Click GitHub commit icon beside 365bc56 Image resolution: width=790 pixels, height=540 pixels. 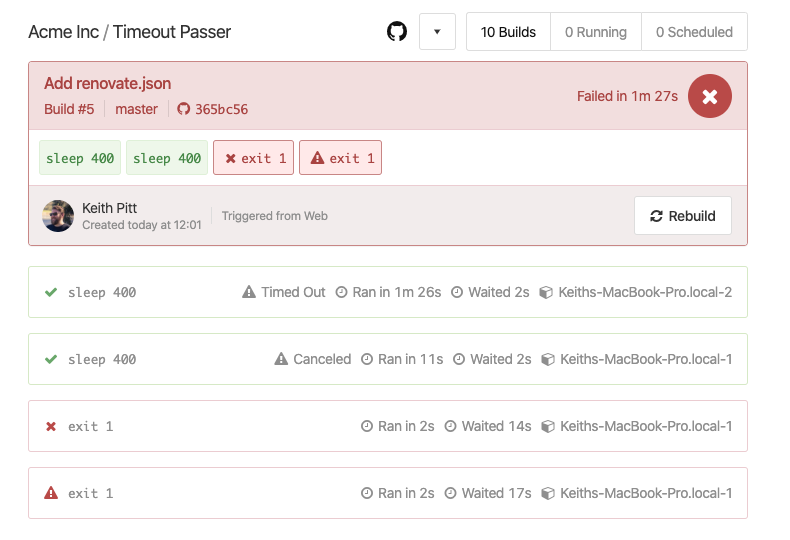coord(183,109)
